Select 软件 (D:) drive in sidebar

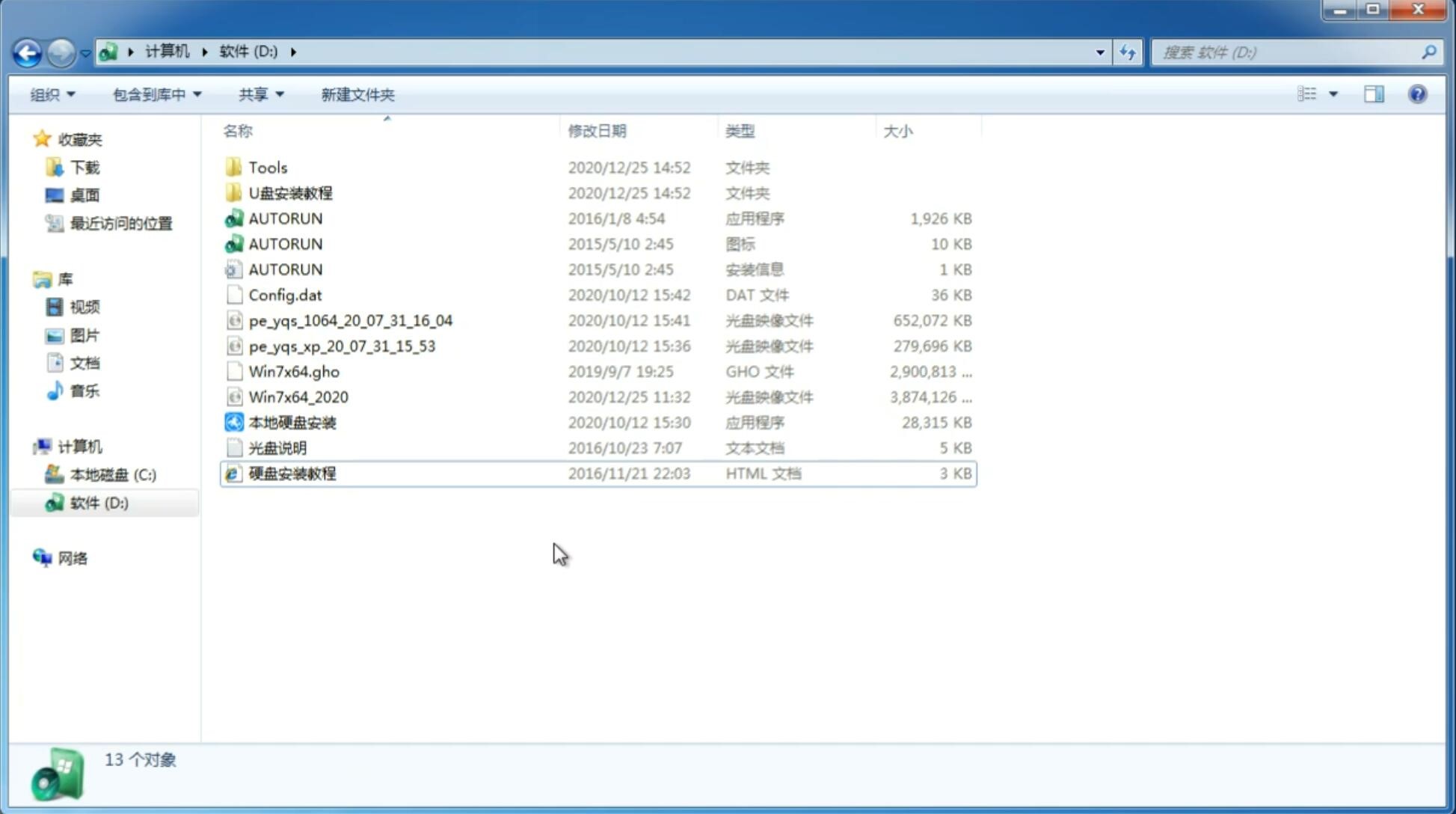(99, 502)
